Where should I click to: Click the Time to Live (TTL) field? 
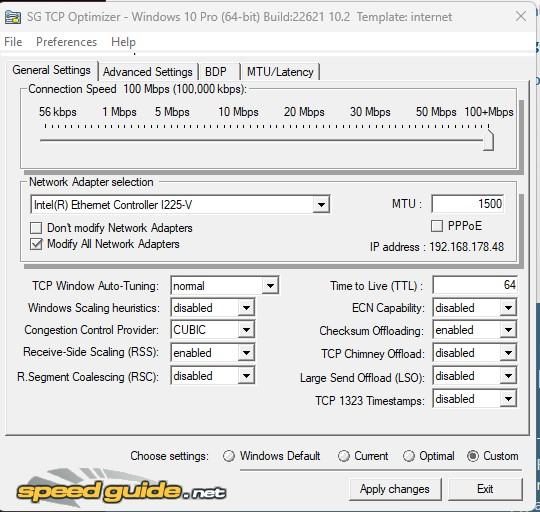point(475,285)
